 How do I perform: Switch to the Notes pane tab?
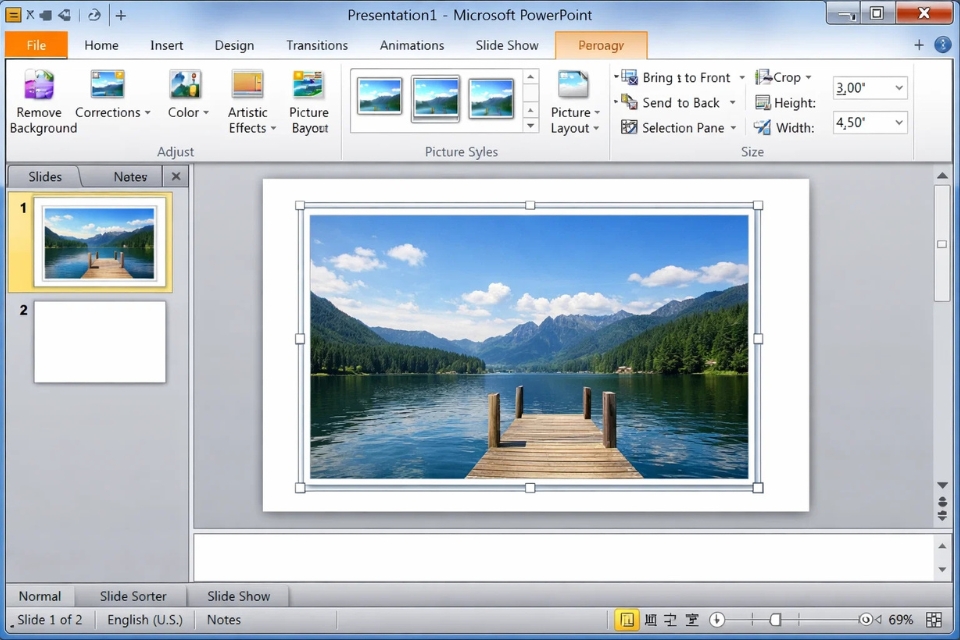tap(130, 177)
